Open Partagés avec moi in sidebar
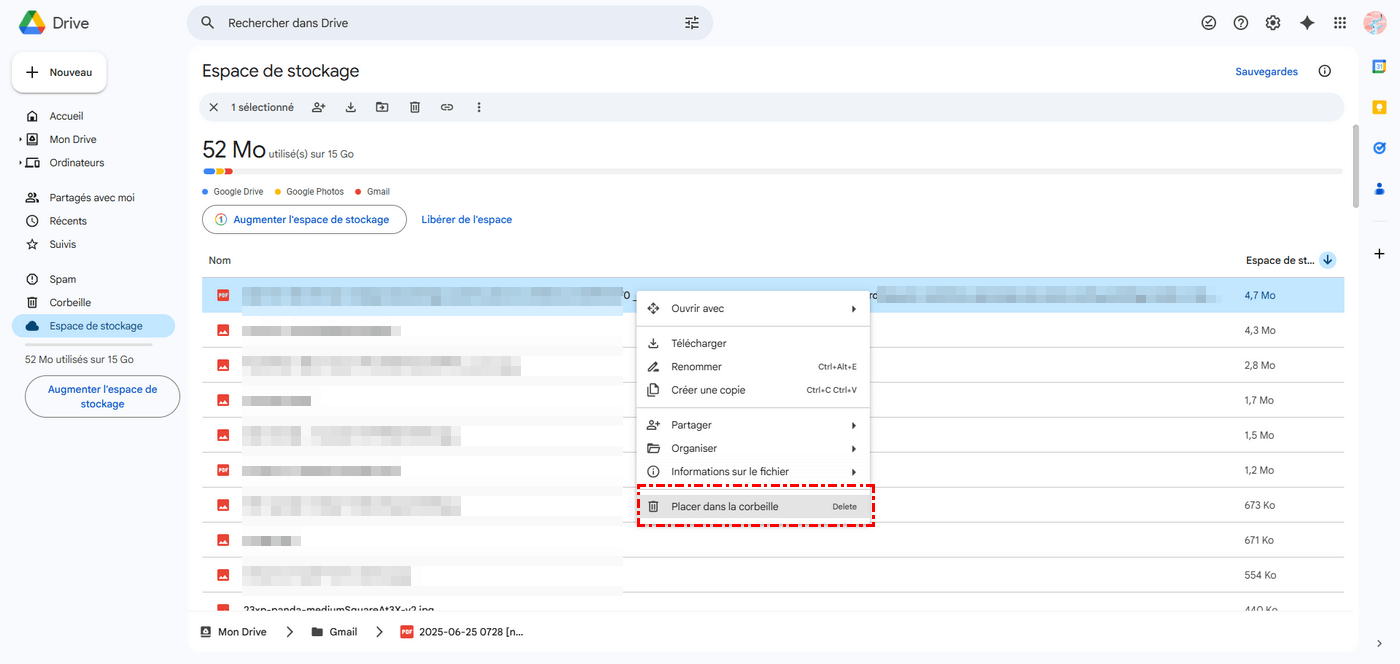1400x664 pixels. click(x=93, y=197)
